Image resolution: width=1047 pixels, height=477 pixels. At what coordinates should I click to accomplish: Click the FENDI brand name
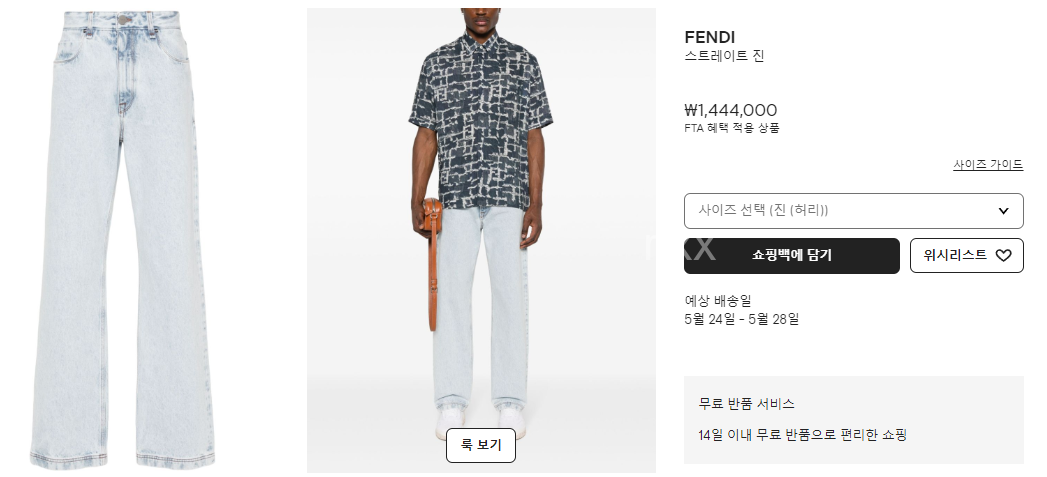click(x=709, y=37)
